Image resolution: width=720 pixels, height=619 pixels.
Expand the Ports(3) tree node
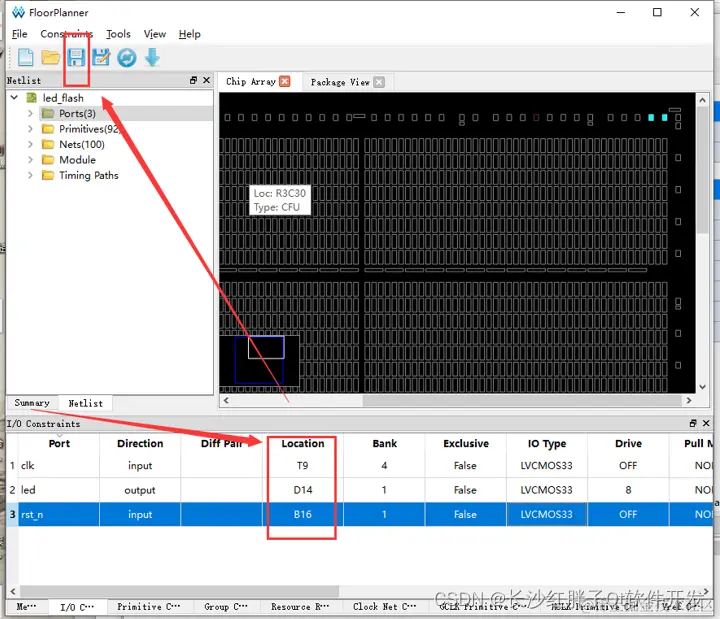pyautogui.click(x=30, y=113)
